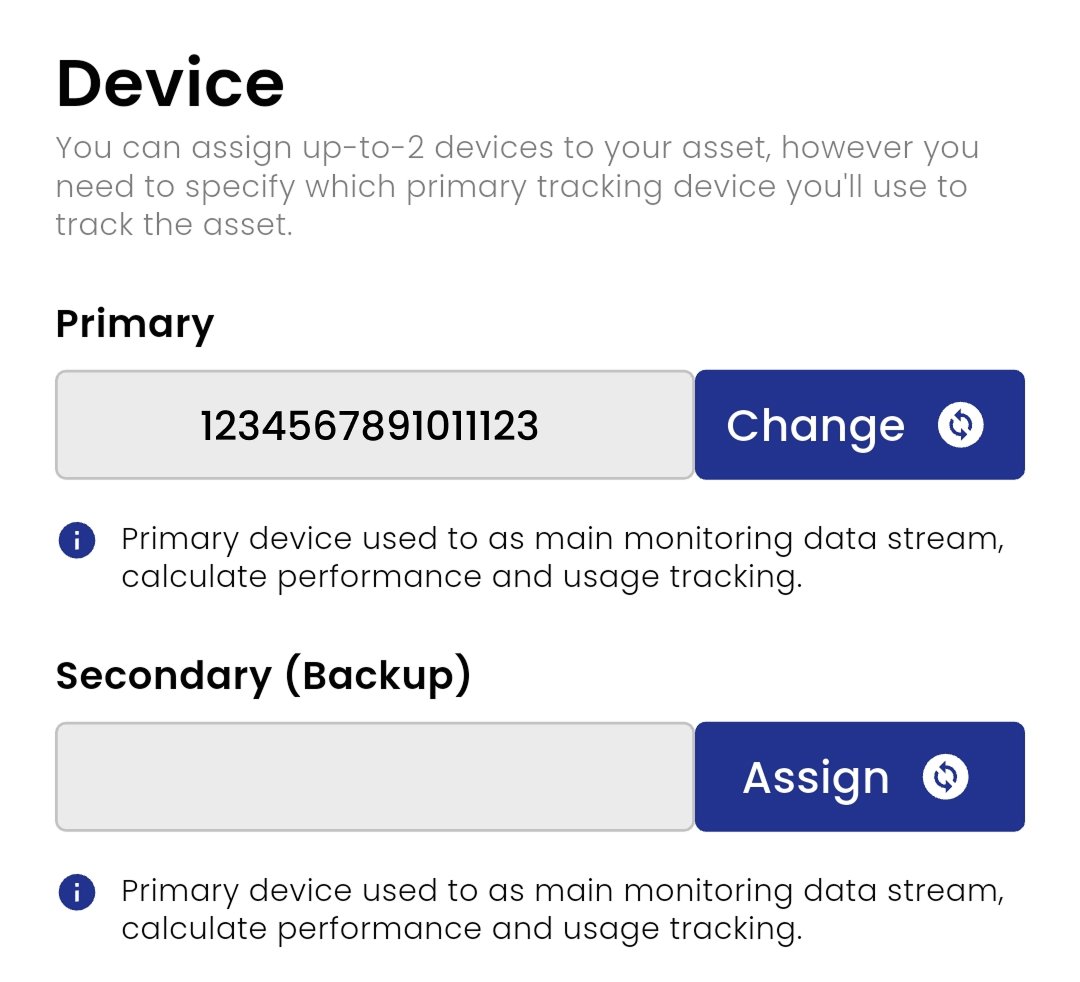Click inside the grey Primary device box

(x=375, y=424)
